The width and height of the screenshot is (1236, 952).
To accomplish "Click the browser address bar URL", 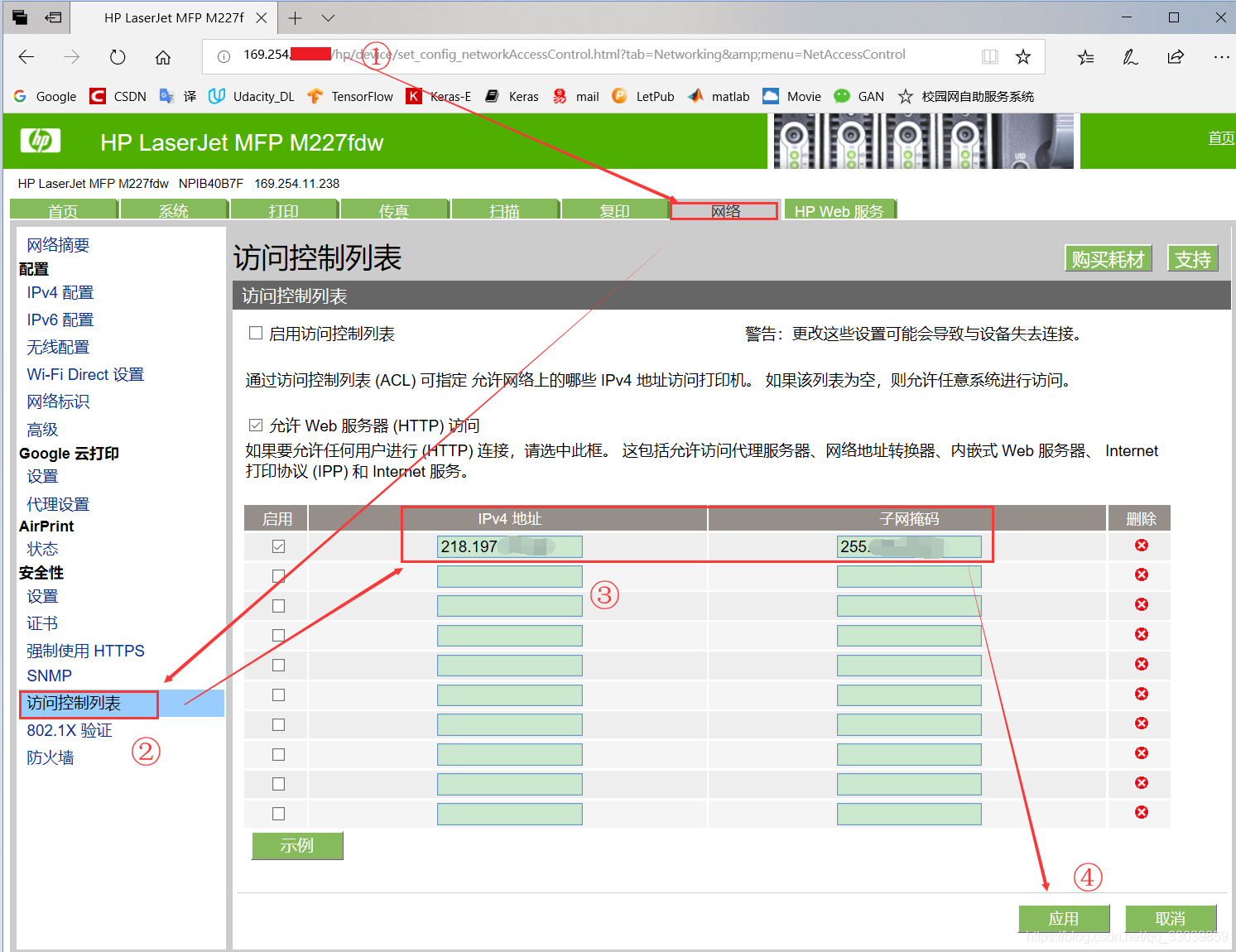I will coord(575,55).
